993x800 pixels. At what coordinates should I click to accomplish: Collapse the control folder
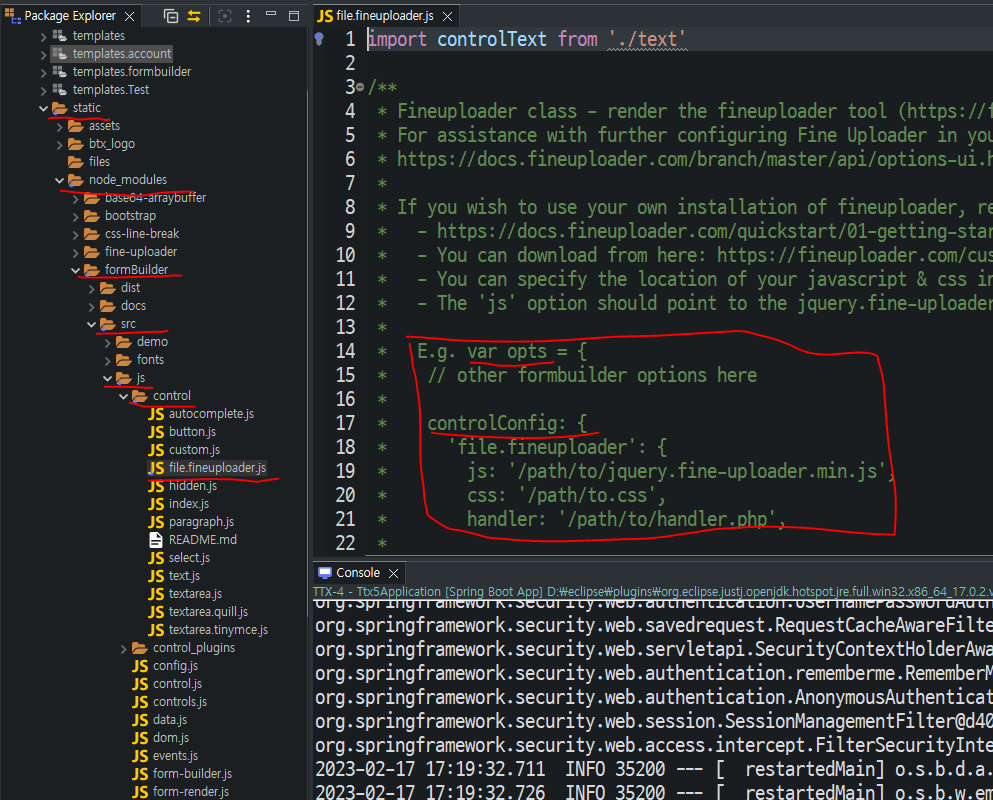(x=124, y=395)
